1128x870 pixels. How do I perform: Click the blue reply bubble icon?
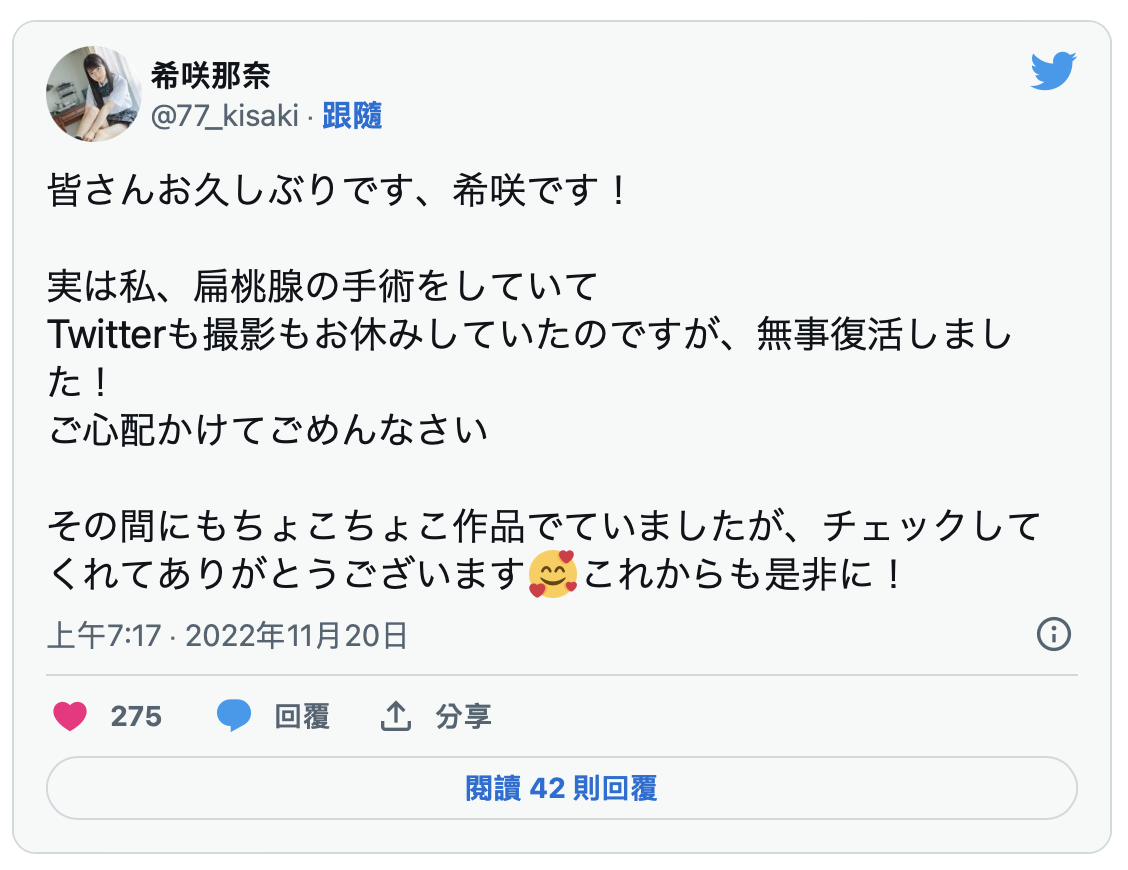click(x=234, y=716)
